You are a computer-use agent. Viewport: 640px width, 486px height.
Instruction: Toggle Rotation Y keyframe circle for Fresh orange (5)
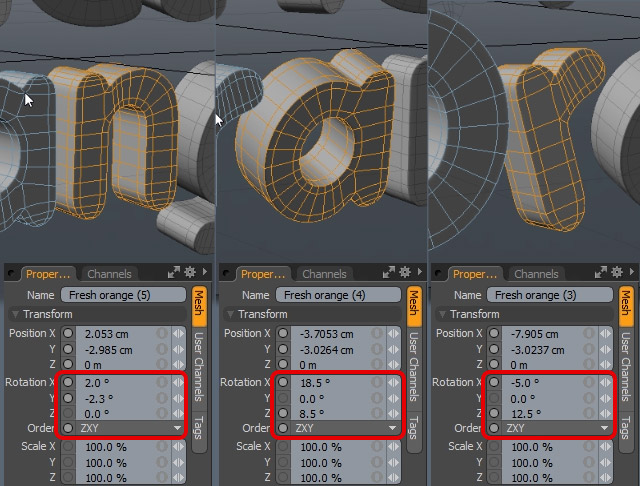(x=68, y=398)
